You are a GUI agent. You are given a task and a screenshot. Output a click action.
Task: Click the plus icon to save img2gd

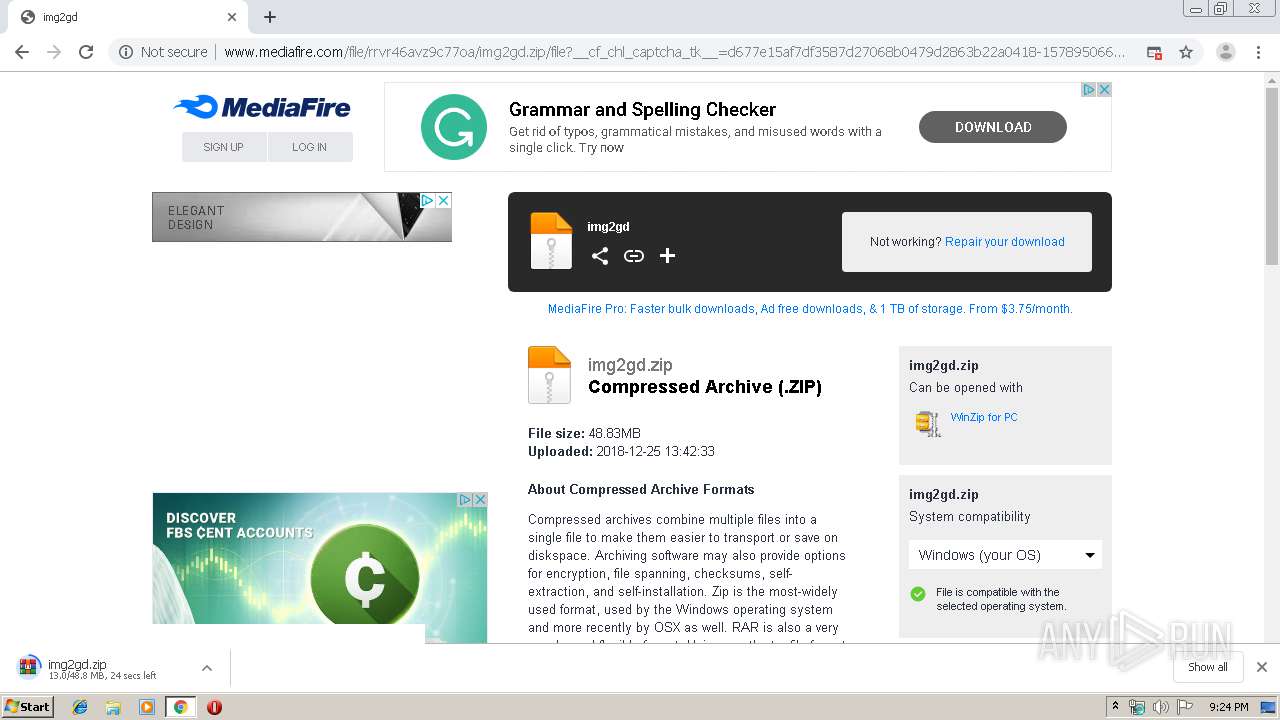(668, 256)
